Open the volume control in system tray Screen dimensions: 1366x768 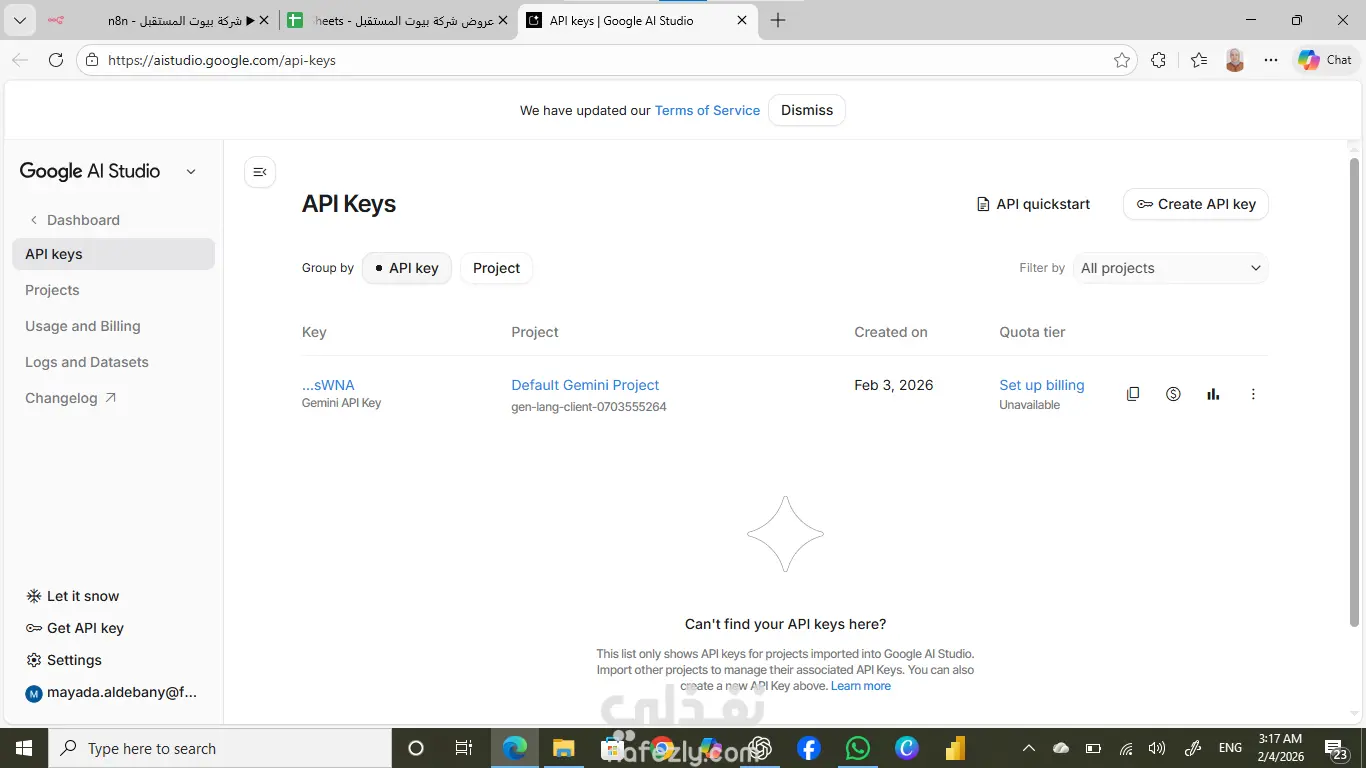click(x=1157, y=748)
